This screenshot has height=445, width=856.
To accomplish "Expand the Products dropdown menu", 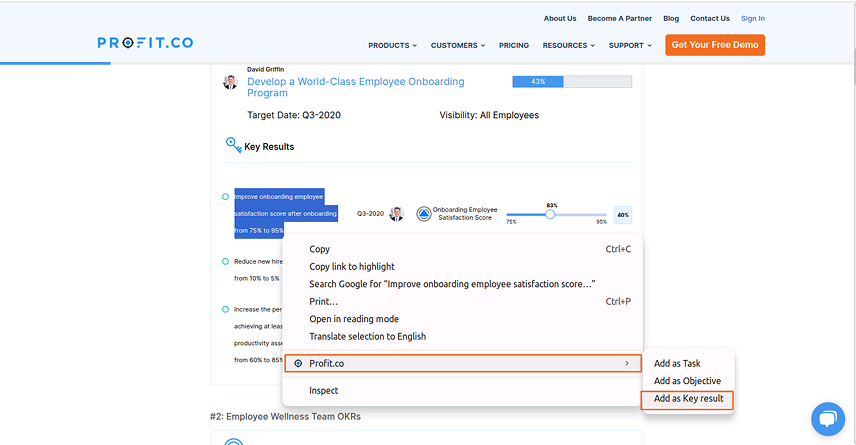I will pyautogui.click(x=393, y=45).
